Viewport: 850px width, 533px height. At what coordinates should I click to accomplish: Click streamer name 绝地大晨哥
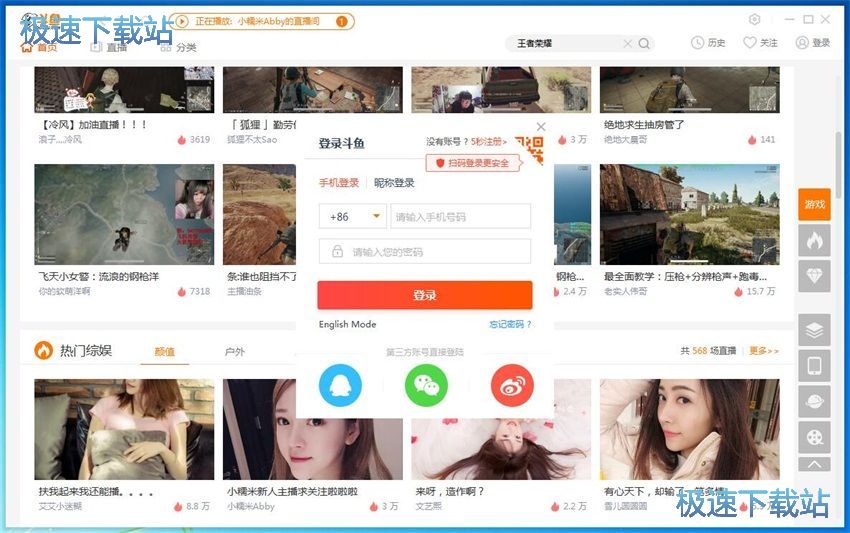(x=626, y=140)
